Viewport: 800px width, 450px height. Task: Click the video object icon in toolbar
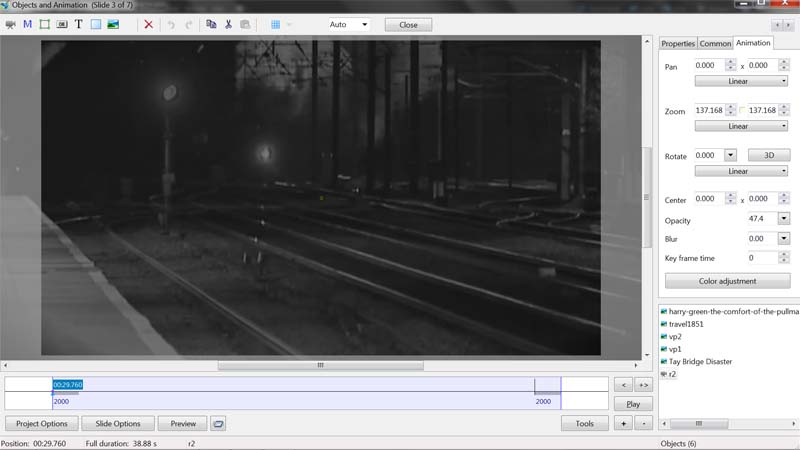(11, 24)
